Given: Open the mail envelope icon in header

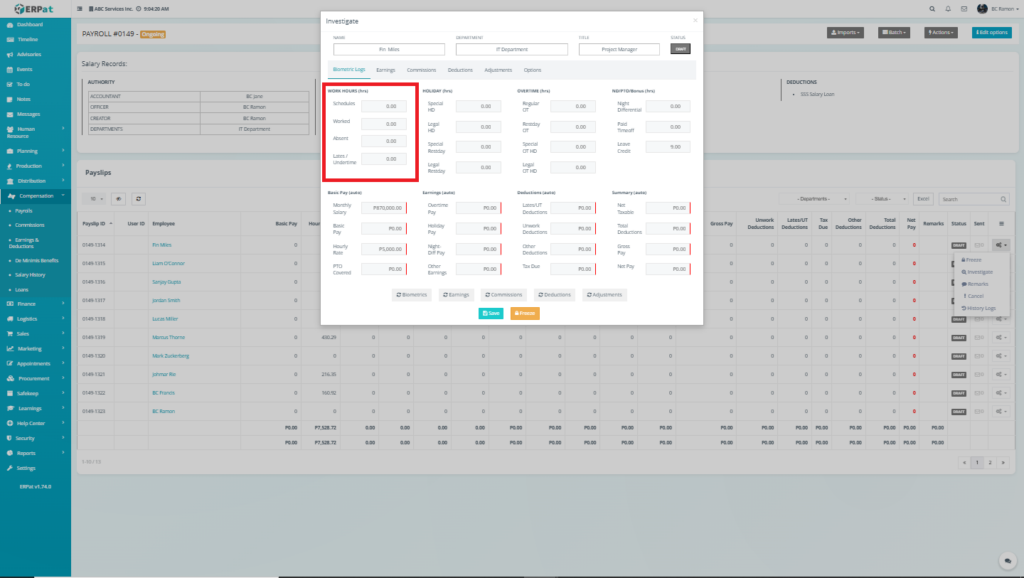Looking at the screenshot, I should 964,8.
